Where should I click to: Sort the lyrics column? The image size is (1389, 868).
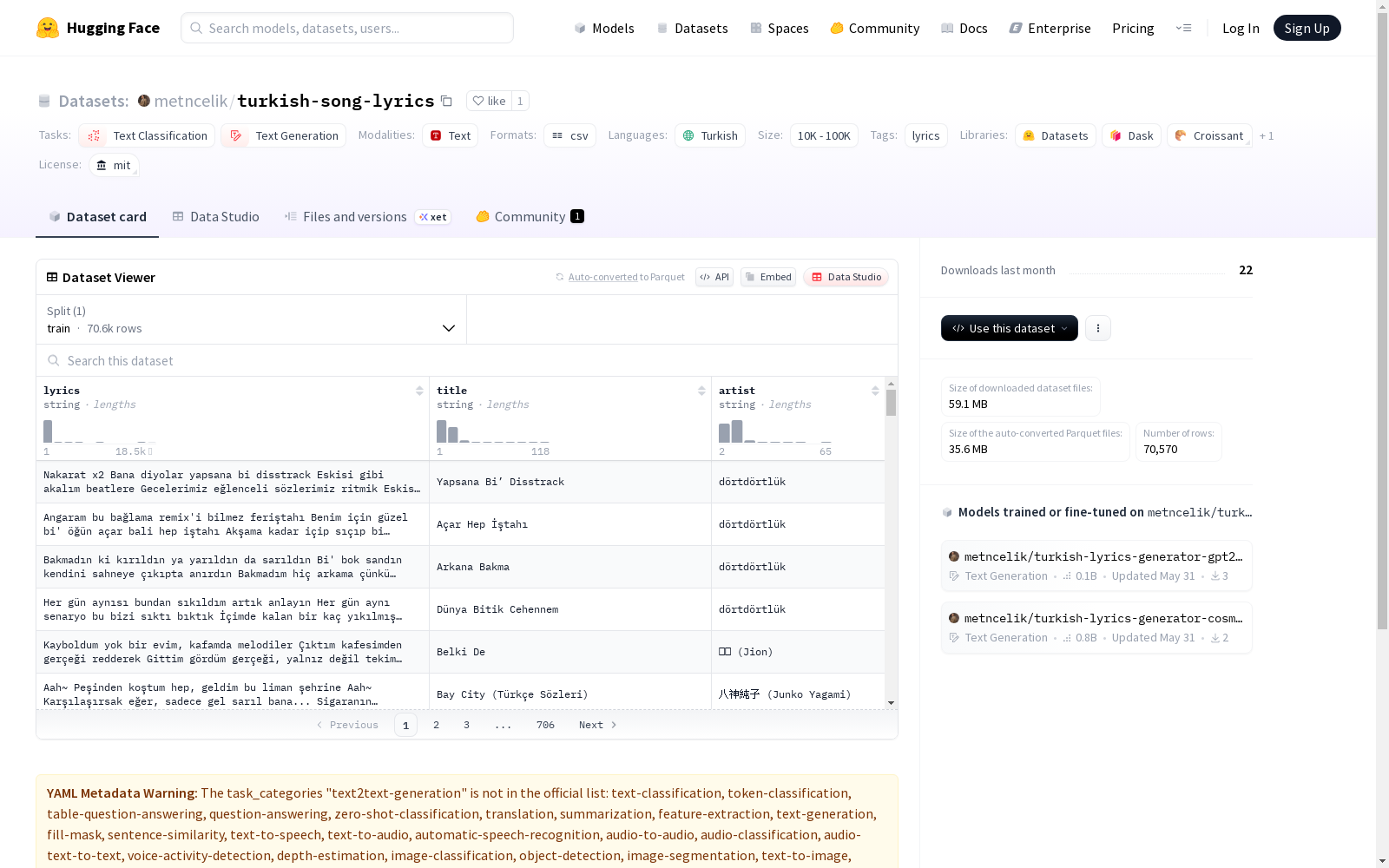(x=419, y=391)
